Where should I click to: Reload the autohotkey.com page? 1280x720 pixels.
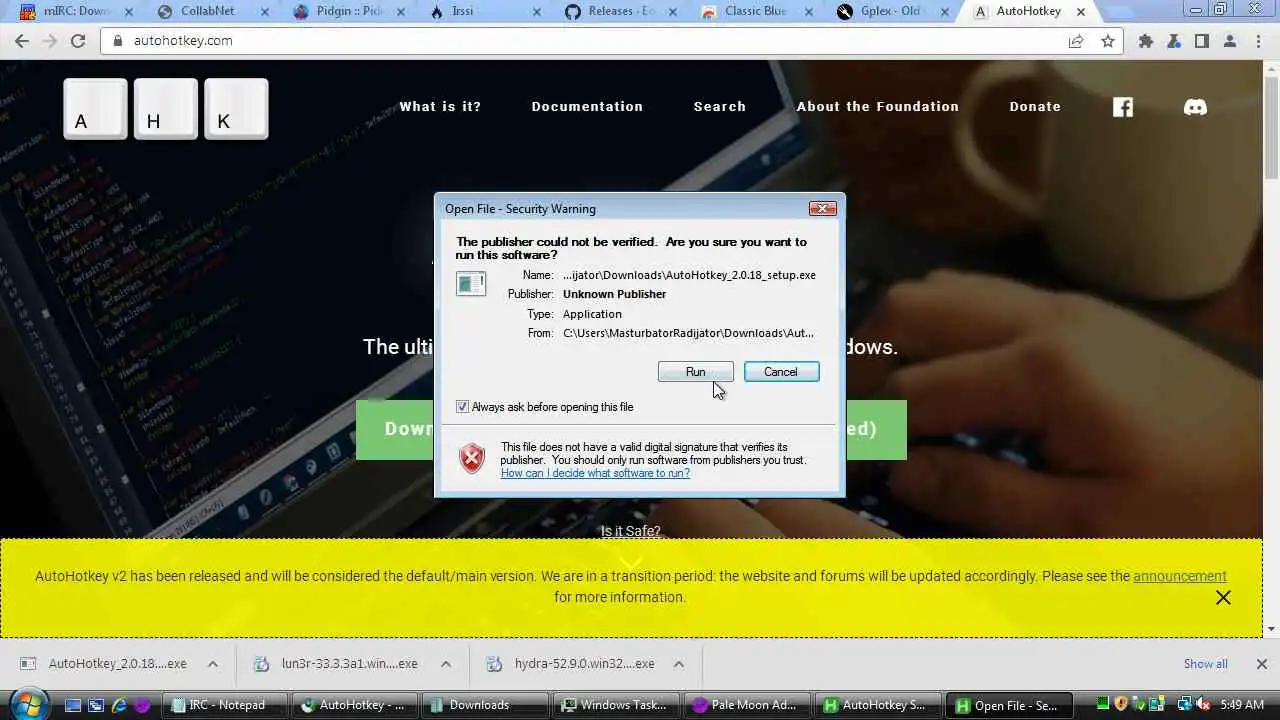tap(78, 41)
